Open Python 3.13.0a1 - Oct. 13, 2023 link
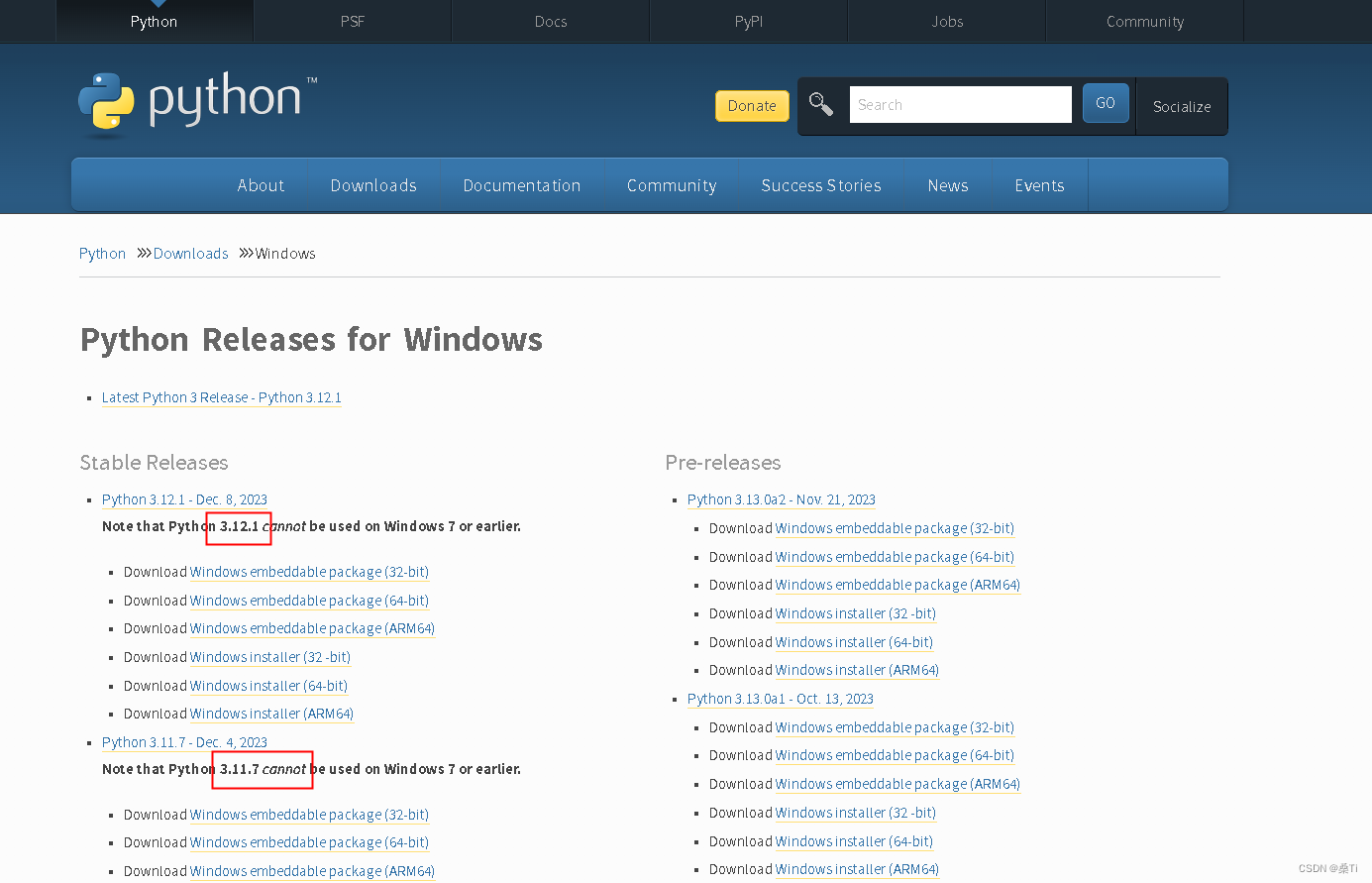 [781, 699]
